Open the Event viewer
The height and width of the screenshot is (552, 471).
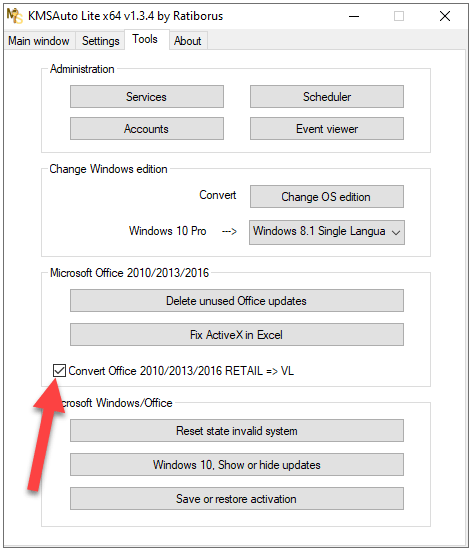pos(327,128)
